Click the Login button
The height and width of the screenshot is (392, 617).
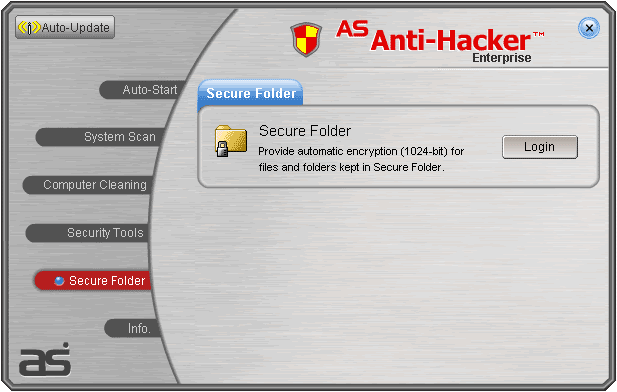click(540, 147)
